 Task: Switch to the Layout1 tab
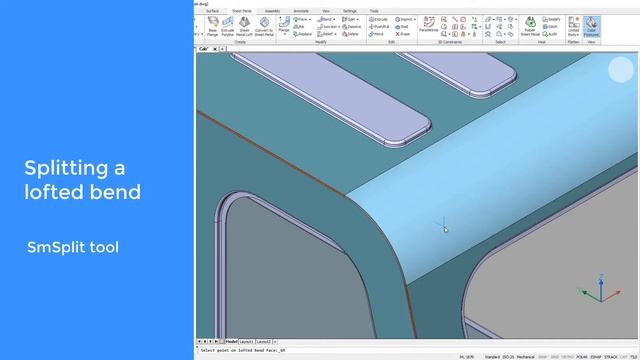tap(246, 342)
